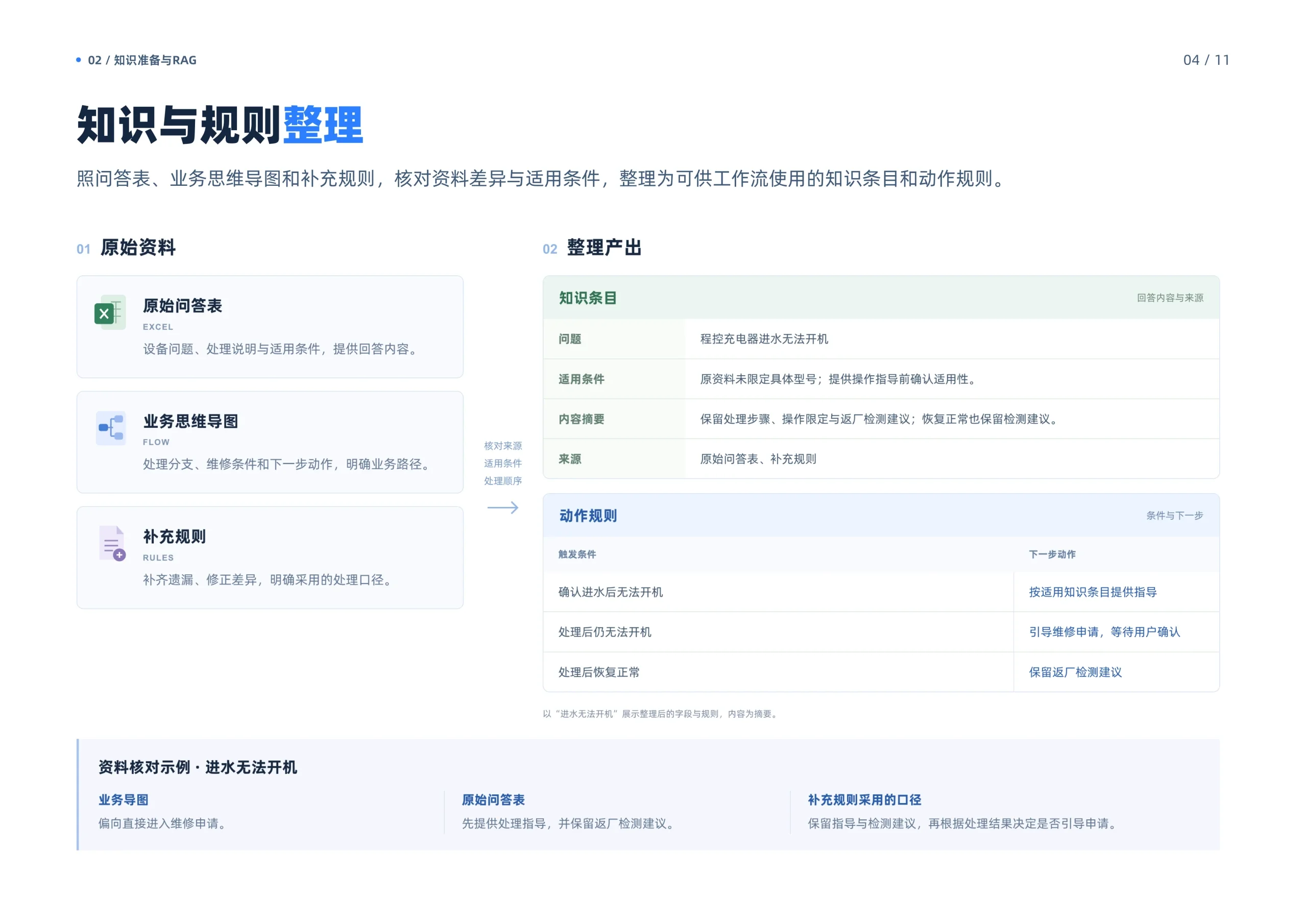Click the arrow between source and output

click(503, 508)
